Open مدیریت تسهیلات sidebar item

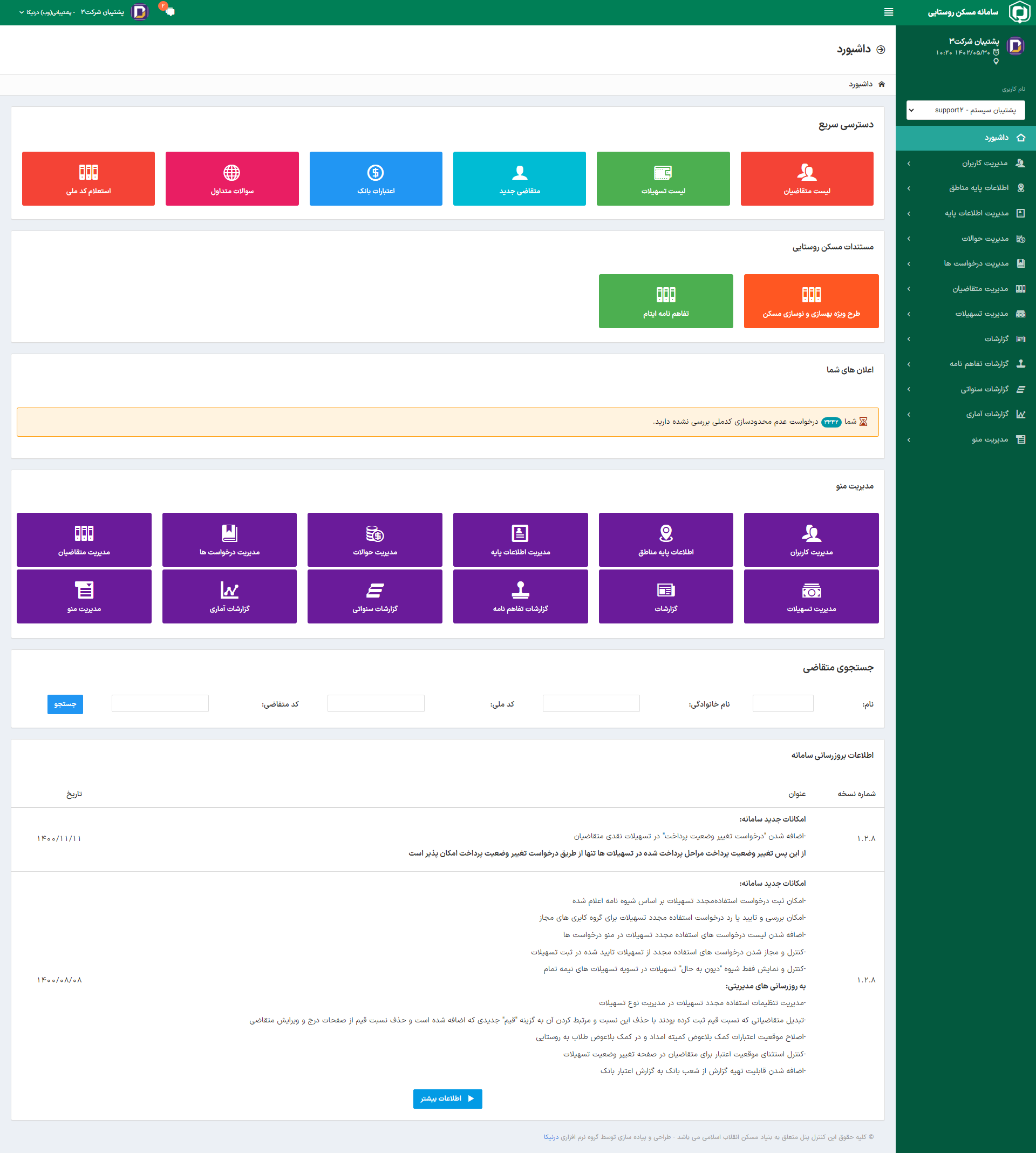point(981,314)
